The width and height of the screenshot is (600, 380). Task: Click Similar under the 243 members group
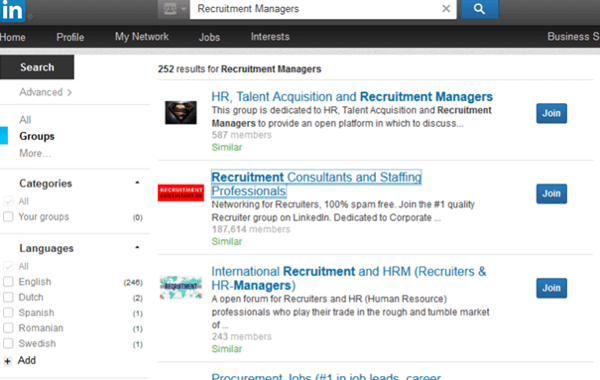(x=227, y=349)
